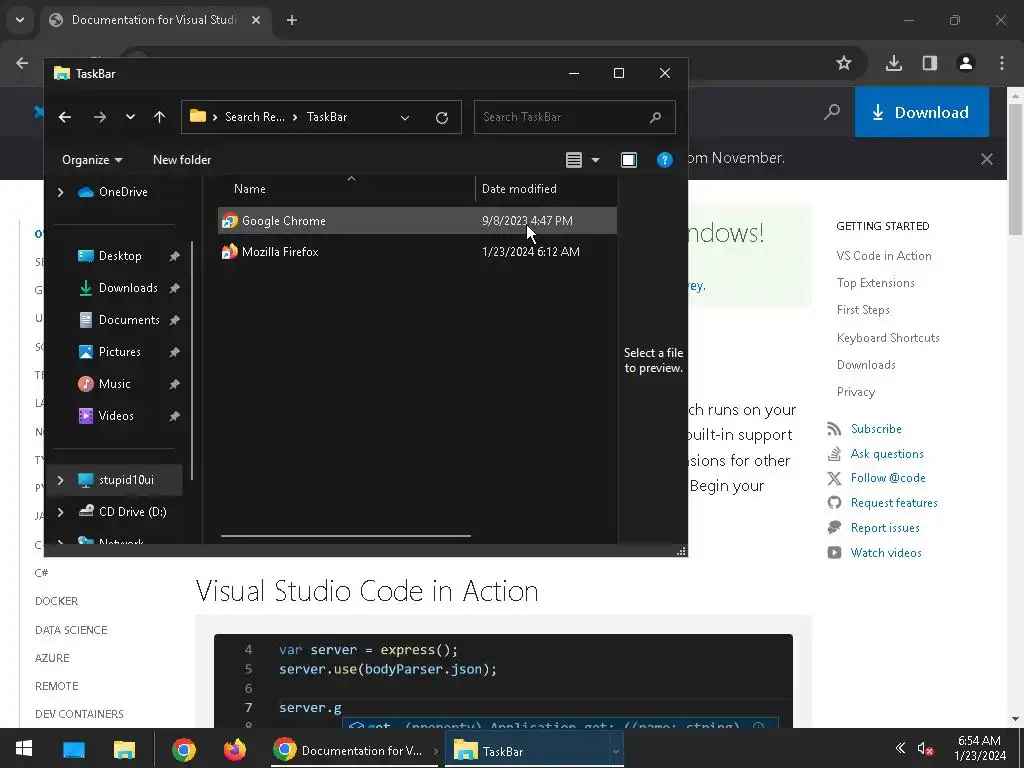This screenshot has height=768, width=1024.
Task: Click the horizontal scrollbar in file list
Action: pos(345,536)
